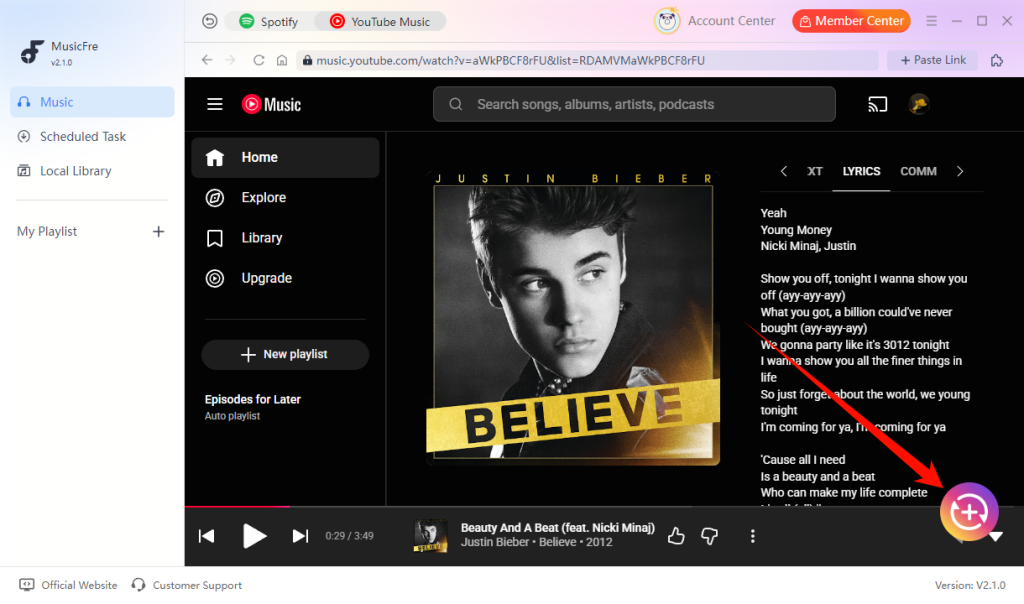
Task: Click the small album thumbnail in player bar
Action: (431, 536)
